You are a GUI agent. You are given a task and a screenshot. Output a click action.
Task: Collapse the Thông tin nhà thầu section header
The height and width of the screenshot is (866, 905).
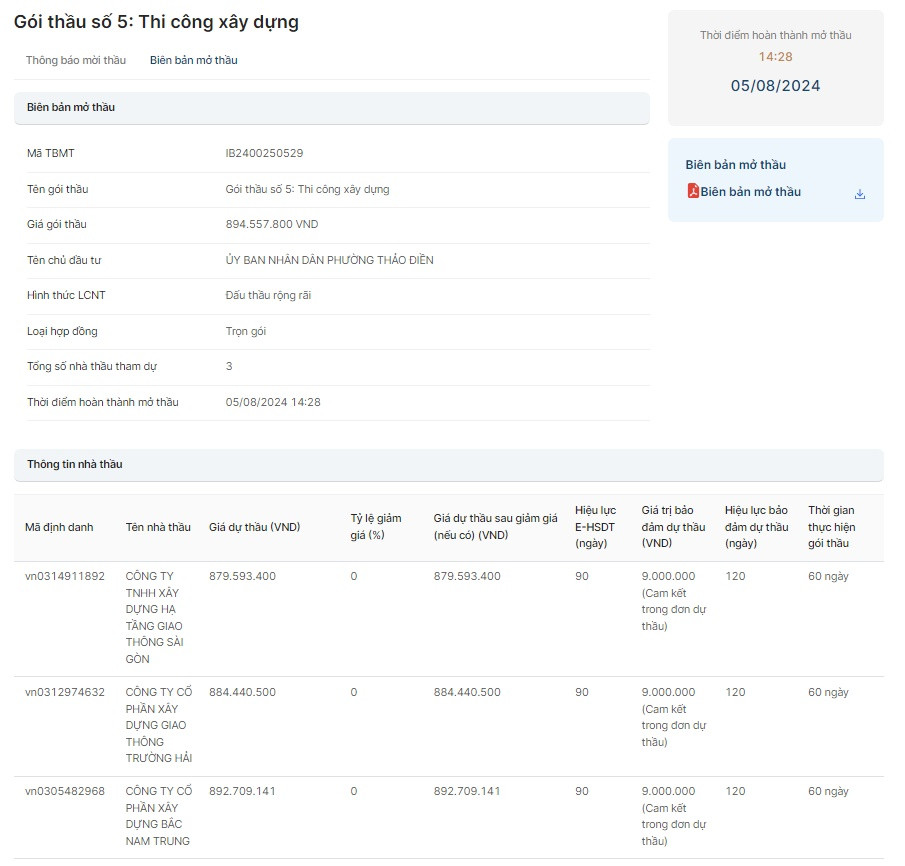click(448, 465)
